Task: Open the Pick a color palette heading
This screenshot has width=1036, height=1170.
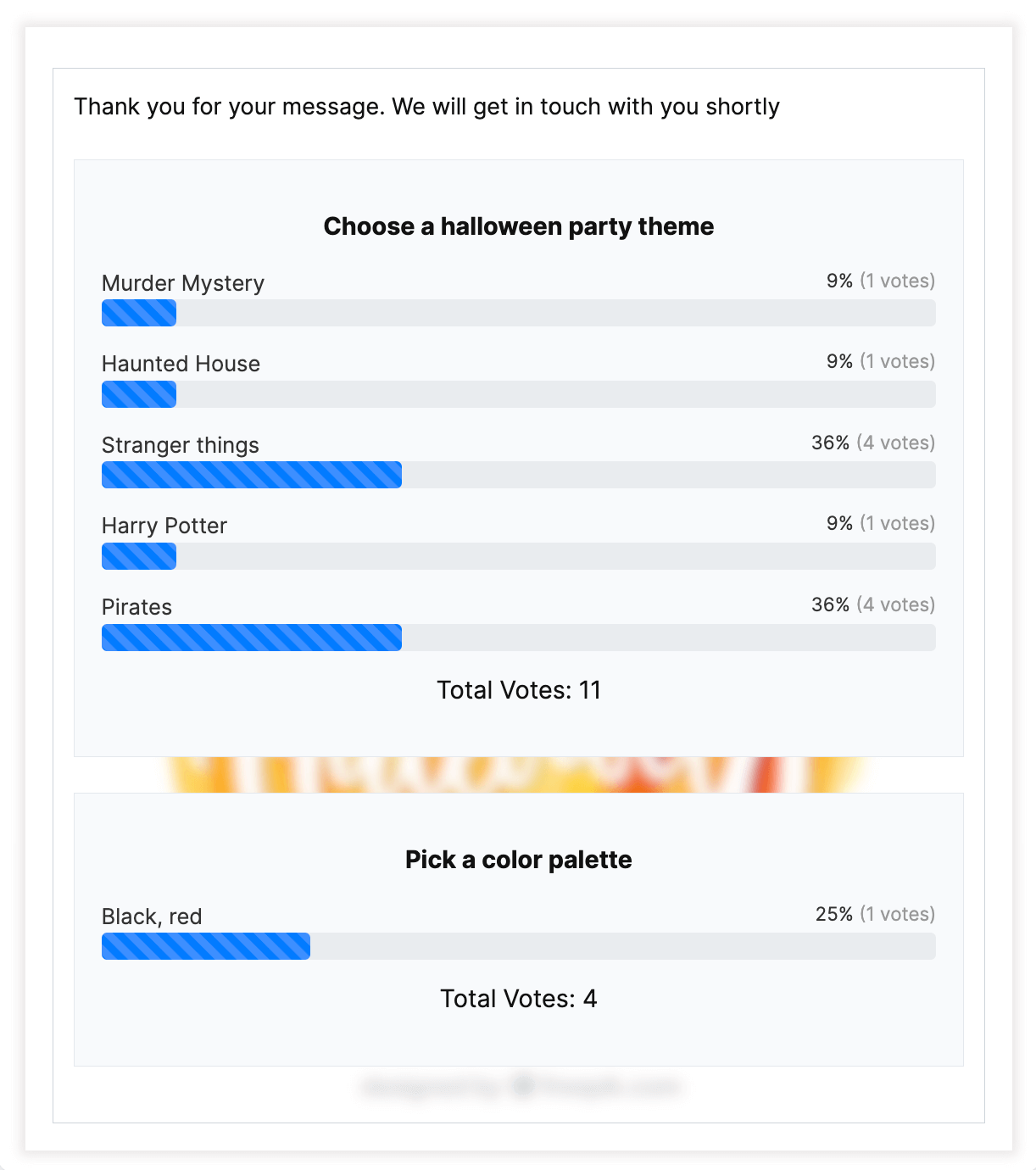Action: [518, 859]
